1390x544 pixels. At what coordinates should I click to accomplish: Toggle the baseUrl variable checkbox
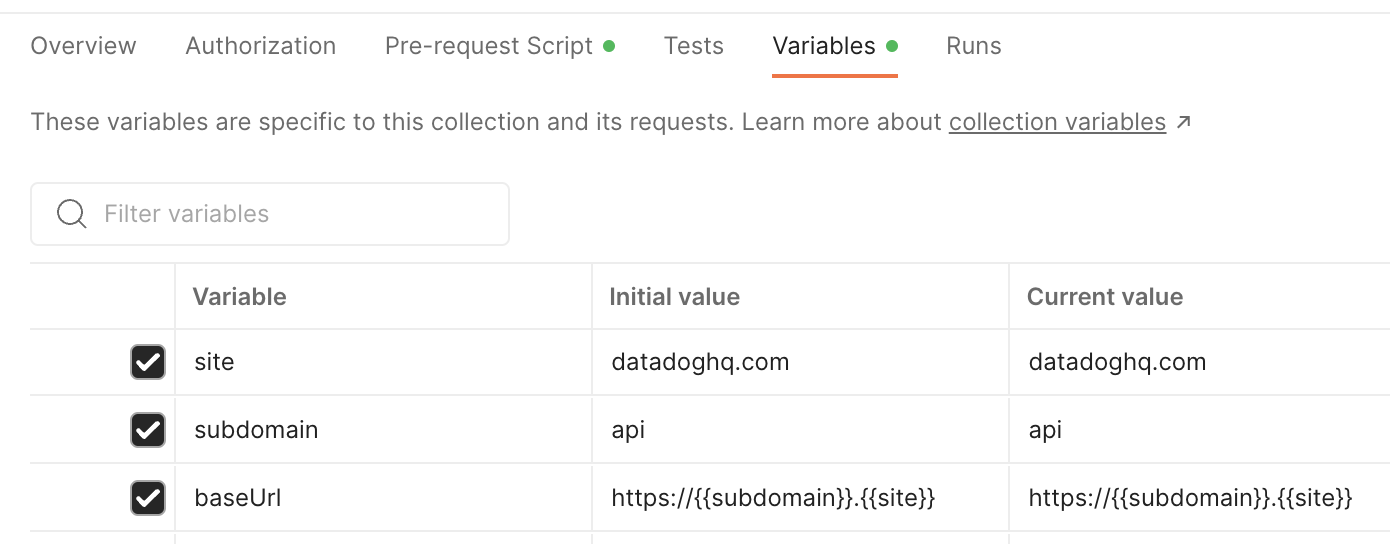[x=148, y=498]
